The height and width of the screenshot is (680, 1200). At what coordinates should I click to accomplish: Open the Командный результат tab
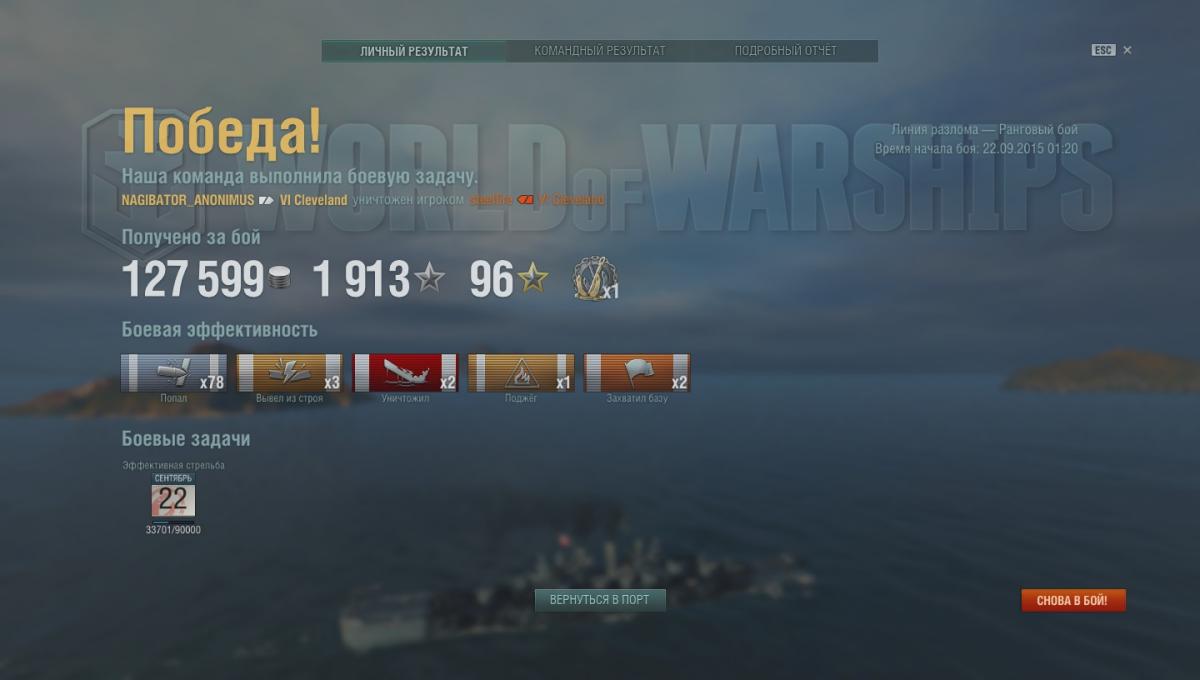pos(599,51)
